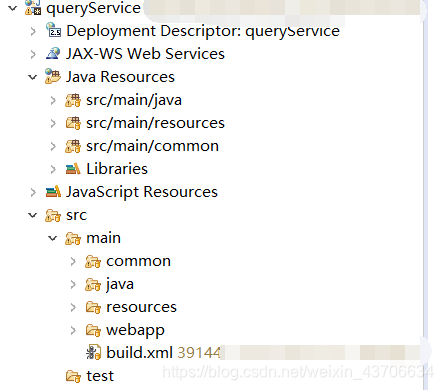Click the JAX-WS Web Services icon

[x=53, y=54]
